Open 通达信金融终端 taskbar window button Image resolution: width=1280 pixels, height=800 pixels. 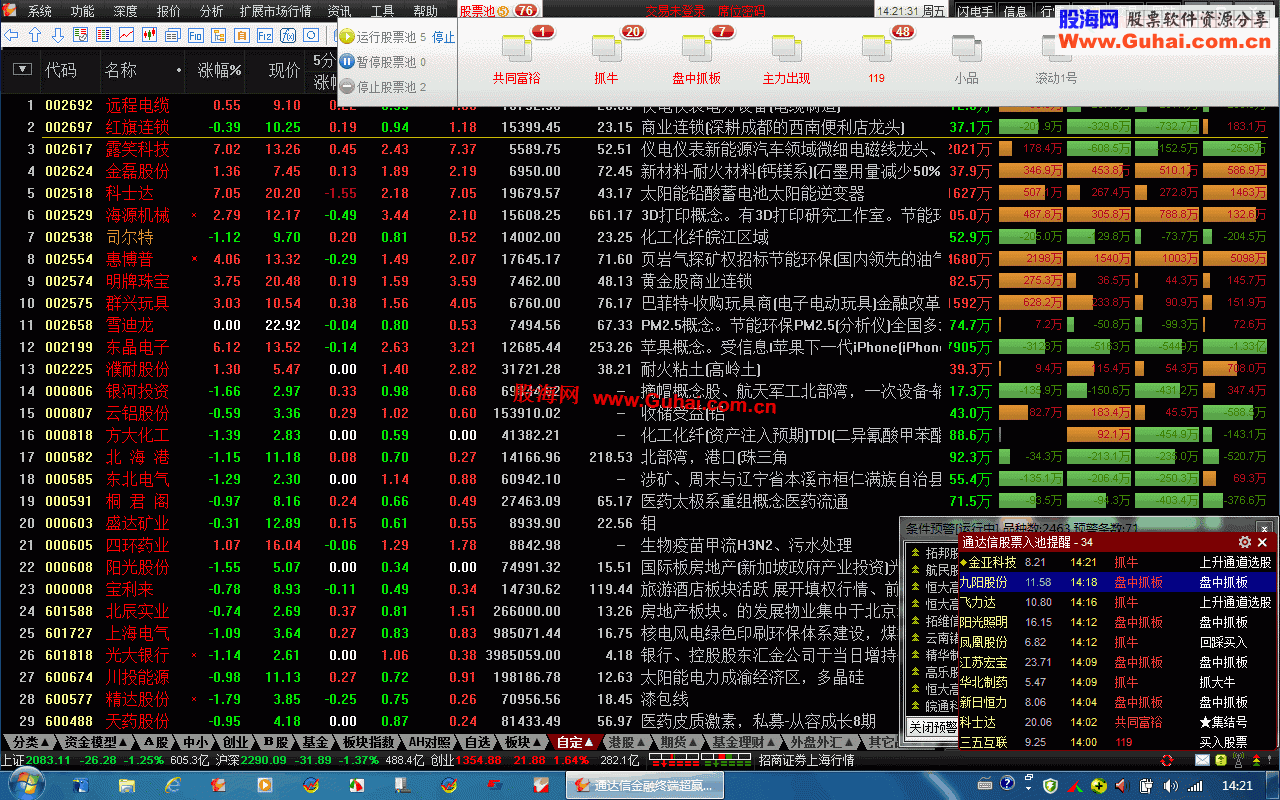[643, 785]
